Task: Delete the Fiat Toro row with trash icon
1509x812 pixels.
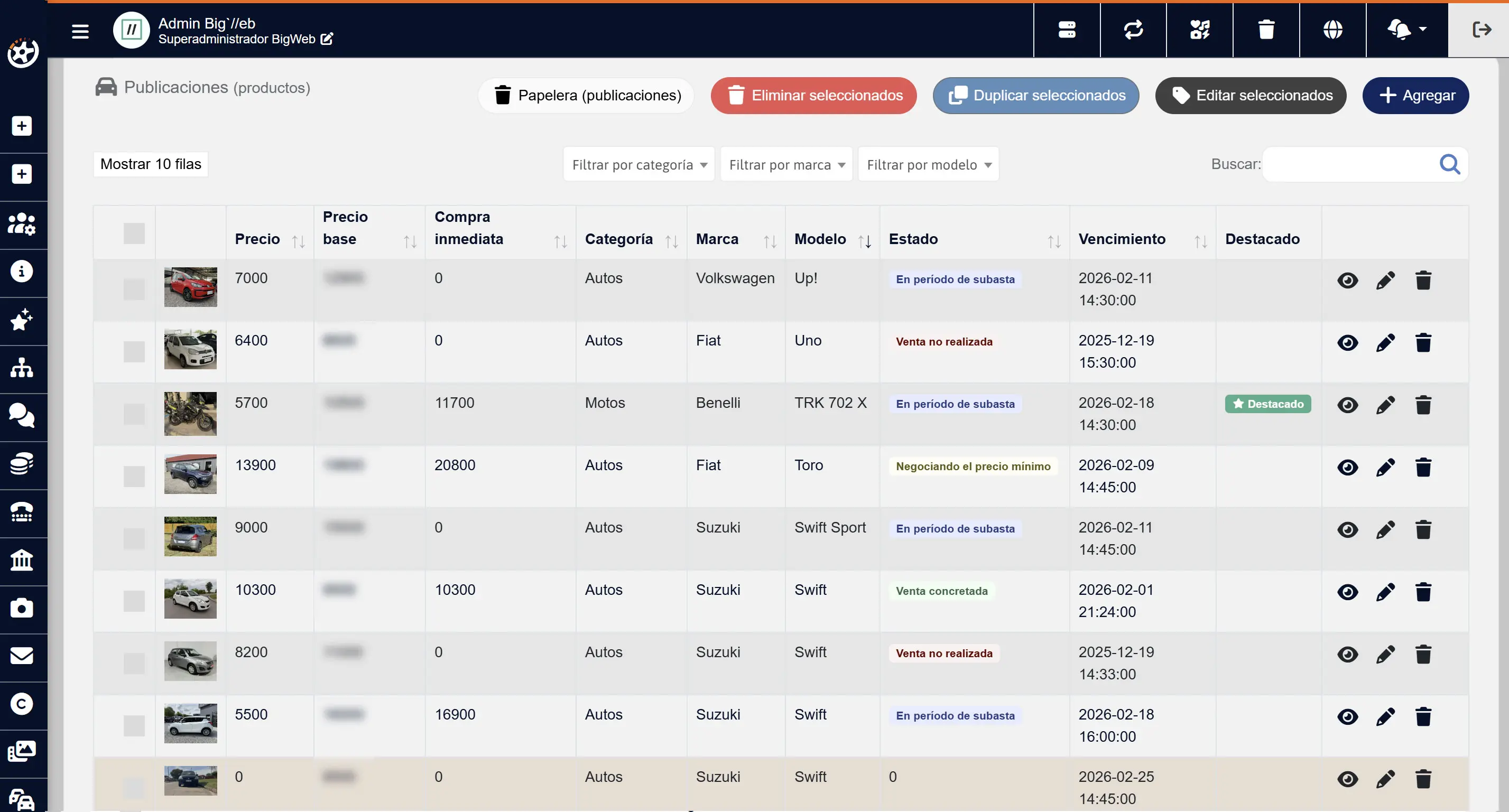Action: 1423,467
